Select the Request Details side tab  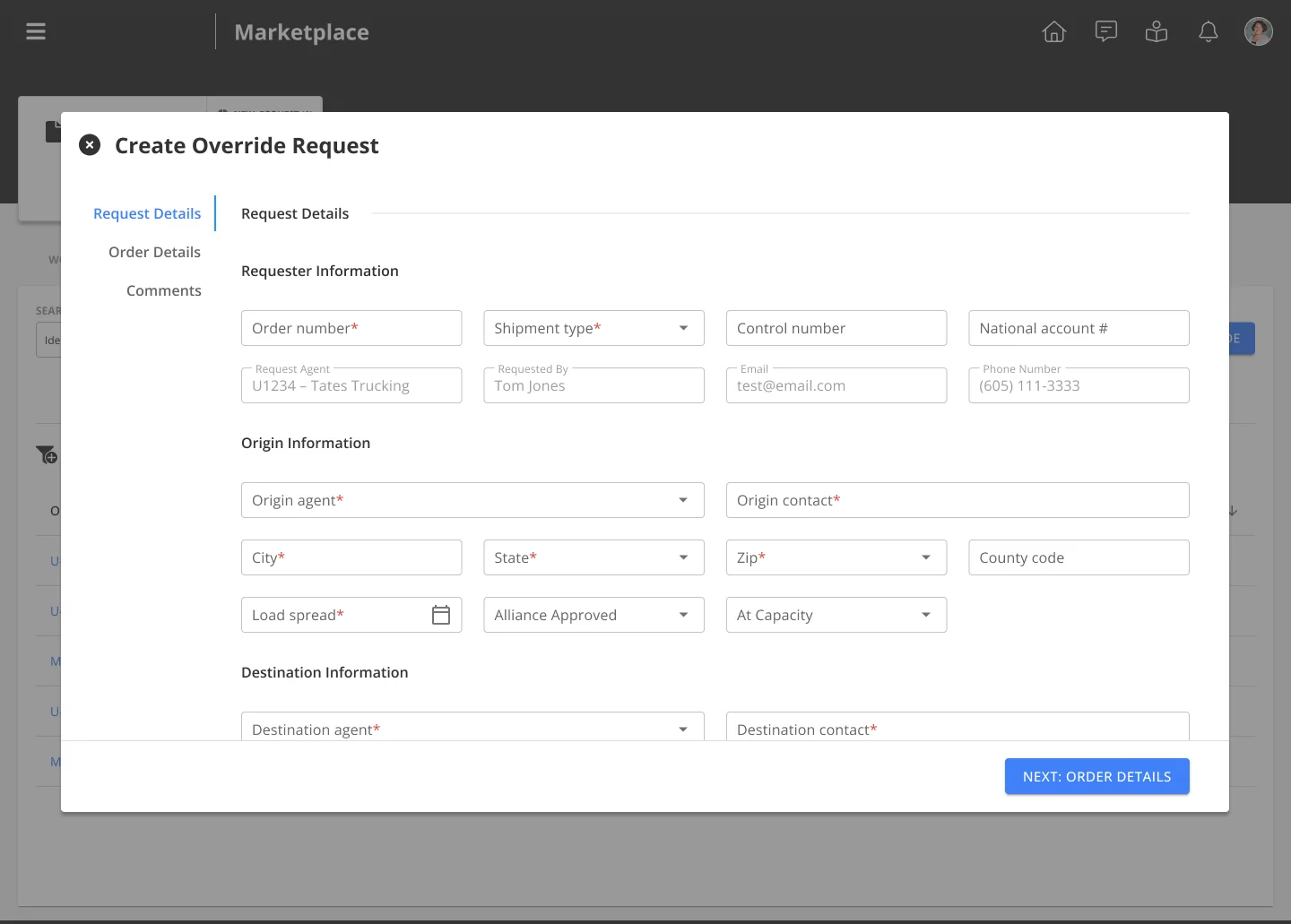pos(147,213)
